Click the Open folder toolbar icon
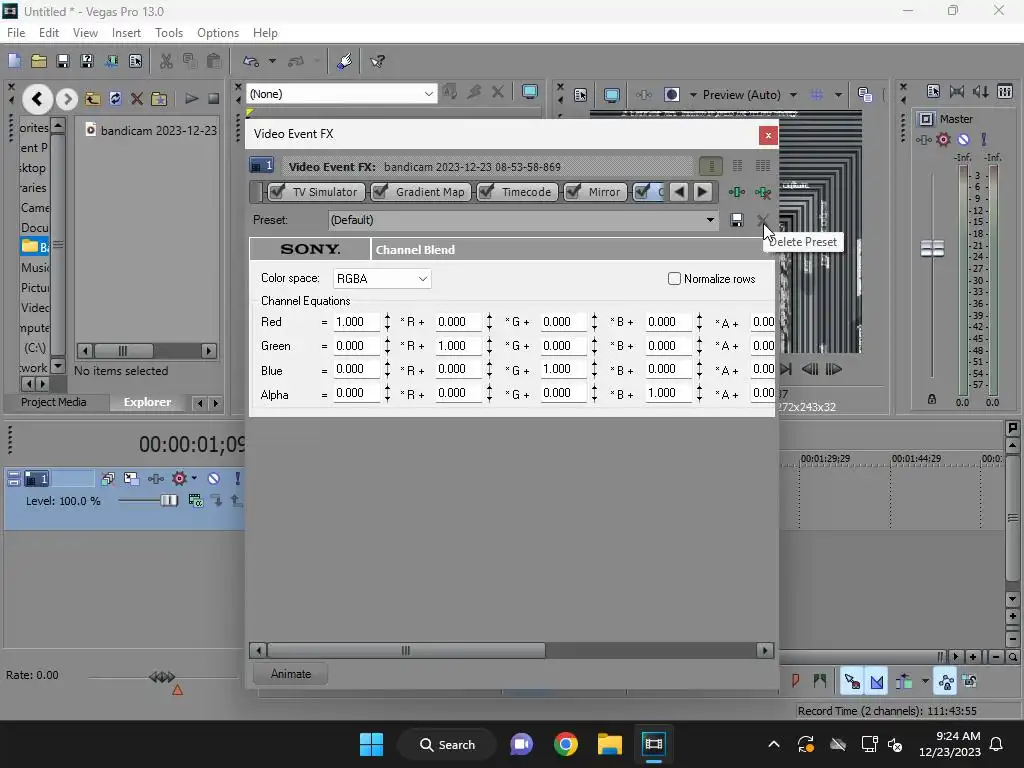The width and height of the screenshot is (1024, 768). coord(39,61)
